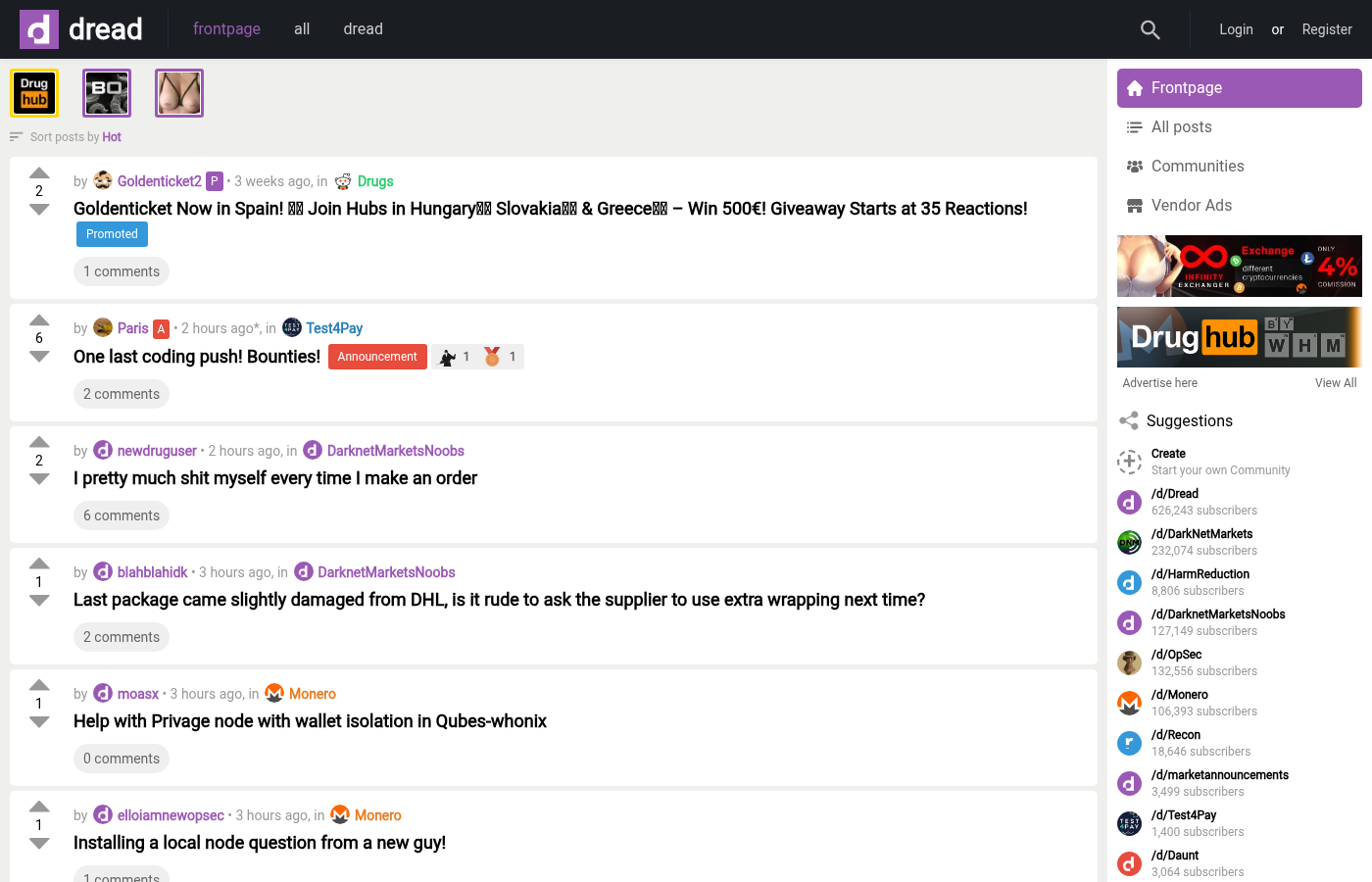The image size is (1372, 882).
Task: Go to the Drugs community link
Action: click(x=375, y=181)
